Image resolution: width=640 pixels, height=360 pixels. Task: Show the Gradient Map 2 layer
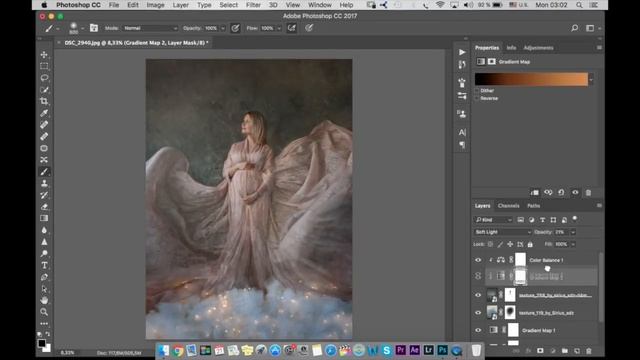pos(478,276)
